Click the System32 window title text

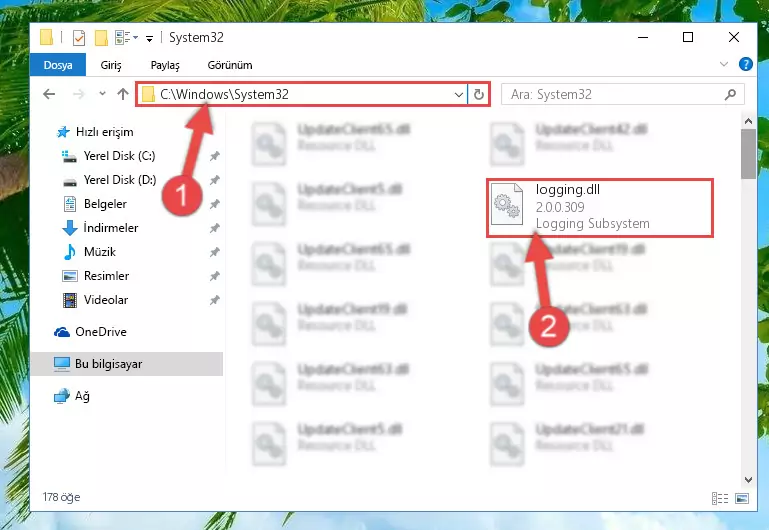[x=196, y=37]
